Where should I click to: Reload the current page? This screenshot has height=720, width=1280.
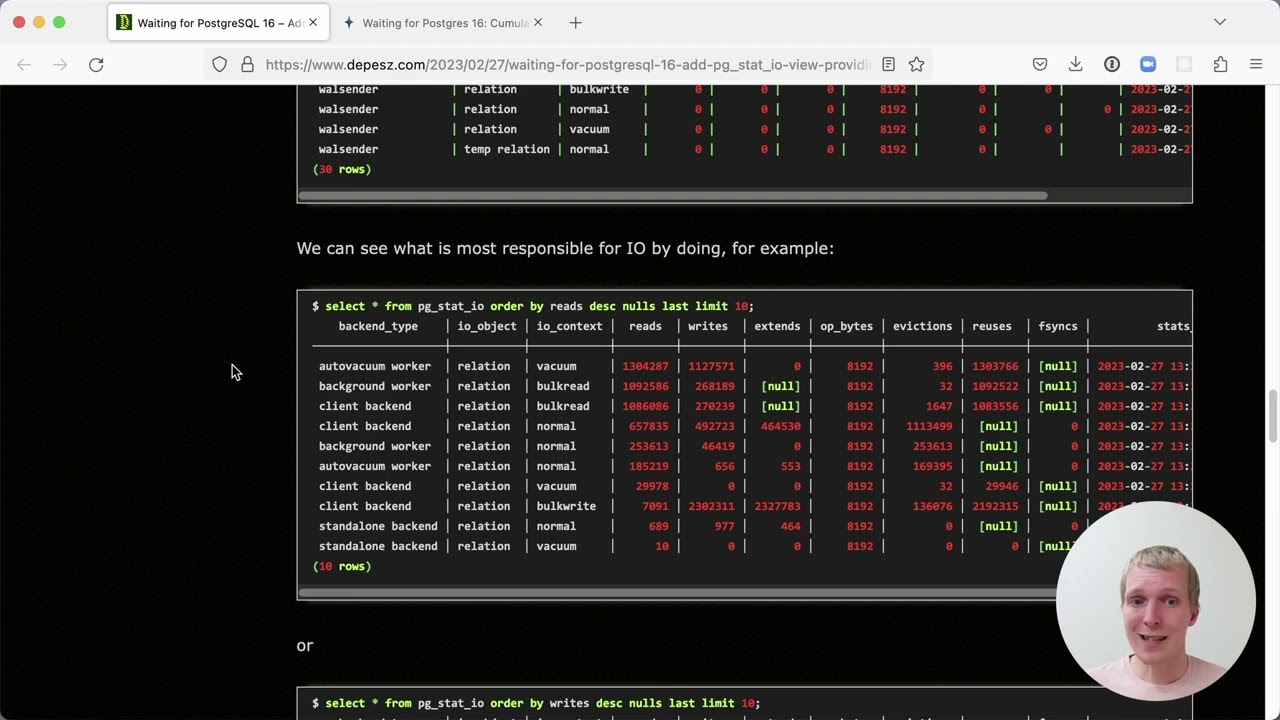click(96, 64)
